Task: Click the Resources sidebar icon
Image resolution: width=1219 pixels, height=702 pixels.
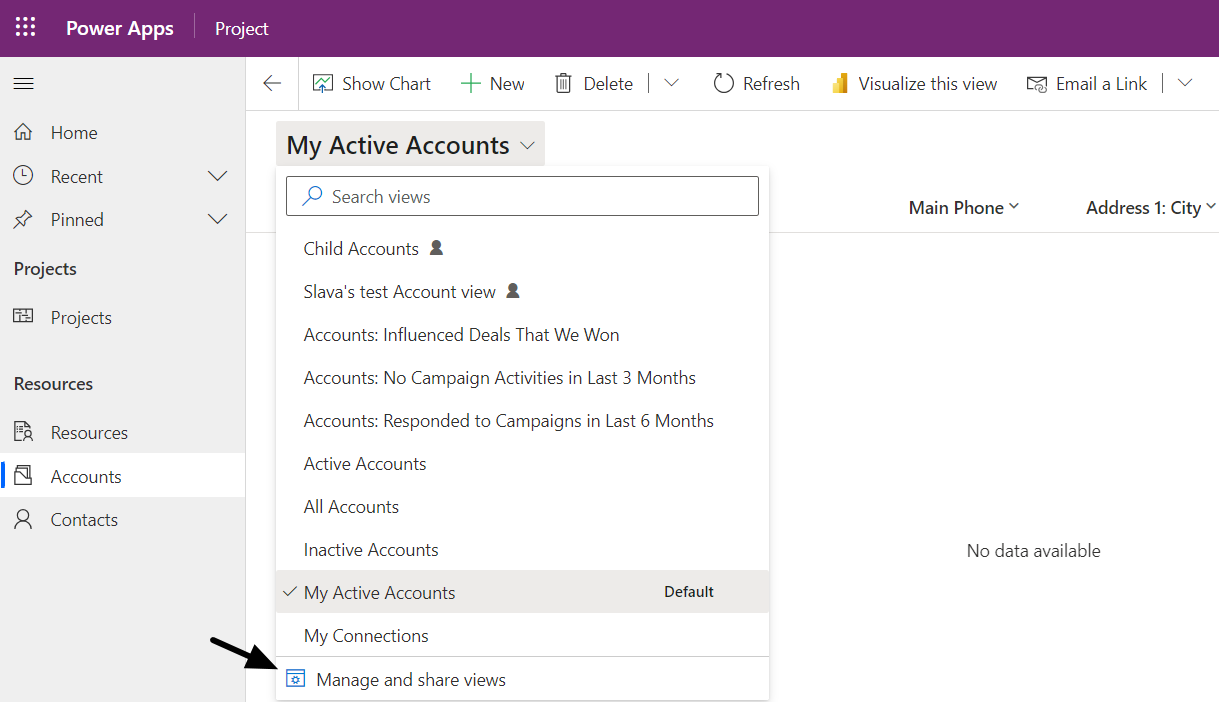Action: [23, 432]
